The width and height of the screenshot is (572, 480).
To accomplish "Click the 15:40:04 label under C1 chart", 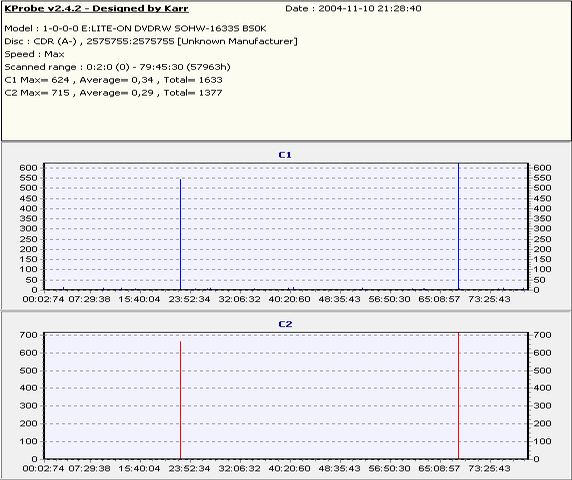I will tap(139, 299).
